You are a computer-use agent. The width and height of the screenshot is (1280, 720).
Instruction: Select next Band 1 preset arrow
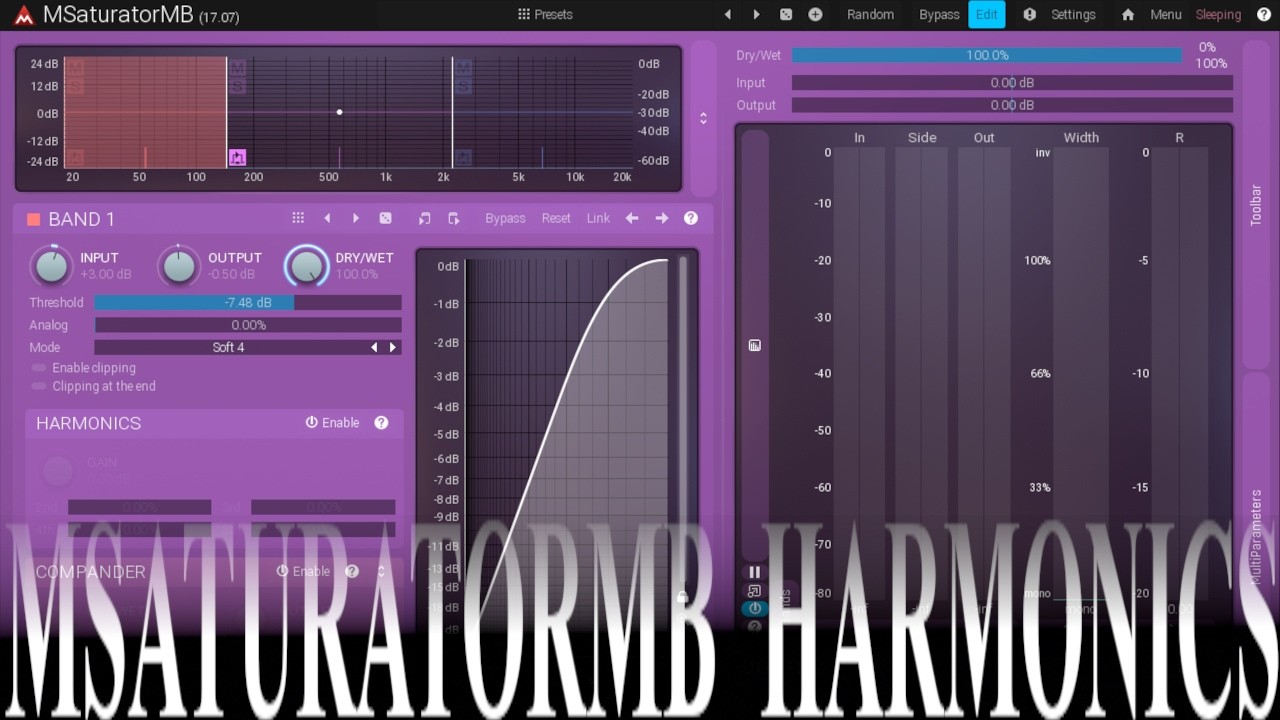[356, 218]
